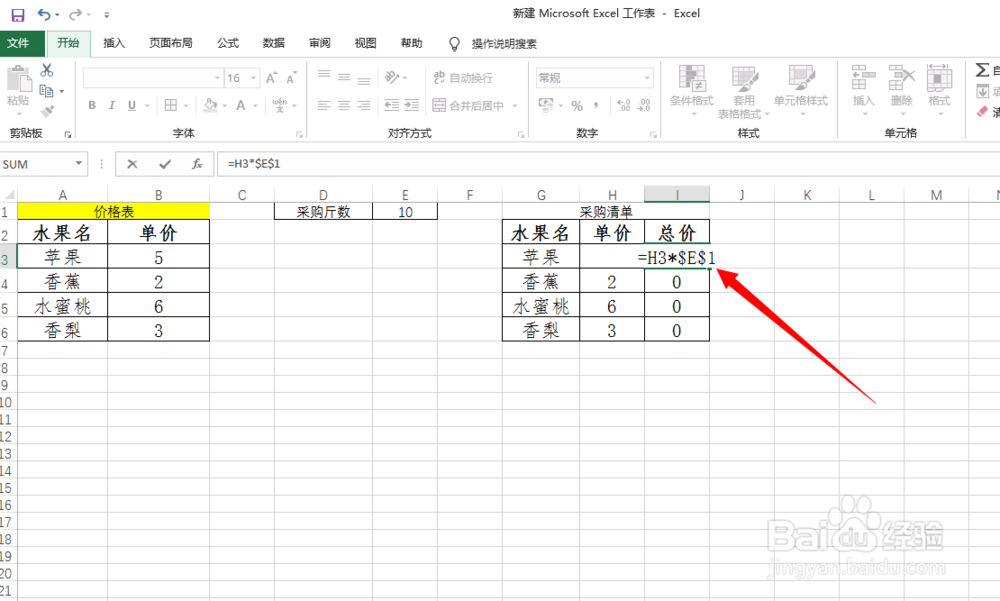Viewport: 1000px width, 601px height.
Task: Open 单元格样式 cell styles
Action: click(x=801, y=89)
